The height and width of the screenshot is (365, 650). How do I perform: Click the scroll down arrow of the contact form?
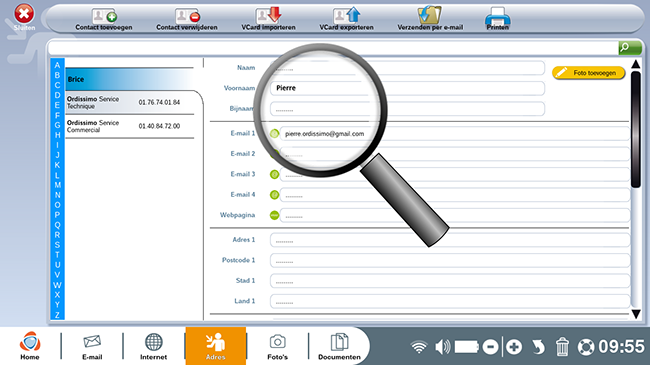pos(636,314)
